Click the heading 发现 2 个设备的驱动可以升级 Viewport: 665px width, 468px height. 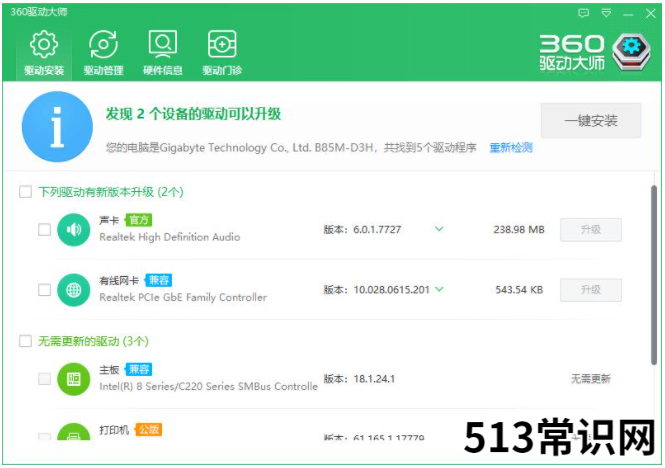(x=193, y=114)
